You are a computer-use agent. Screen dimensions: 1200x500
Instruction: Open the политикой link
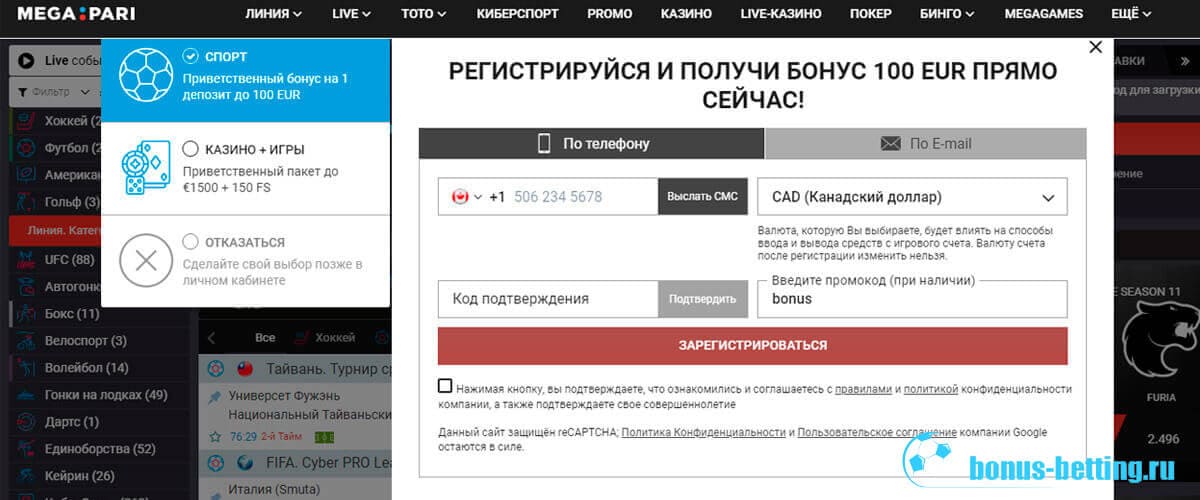(931, 388)
